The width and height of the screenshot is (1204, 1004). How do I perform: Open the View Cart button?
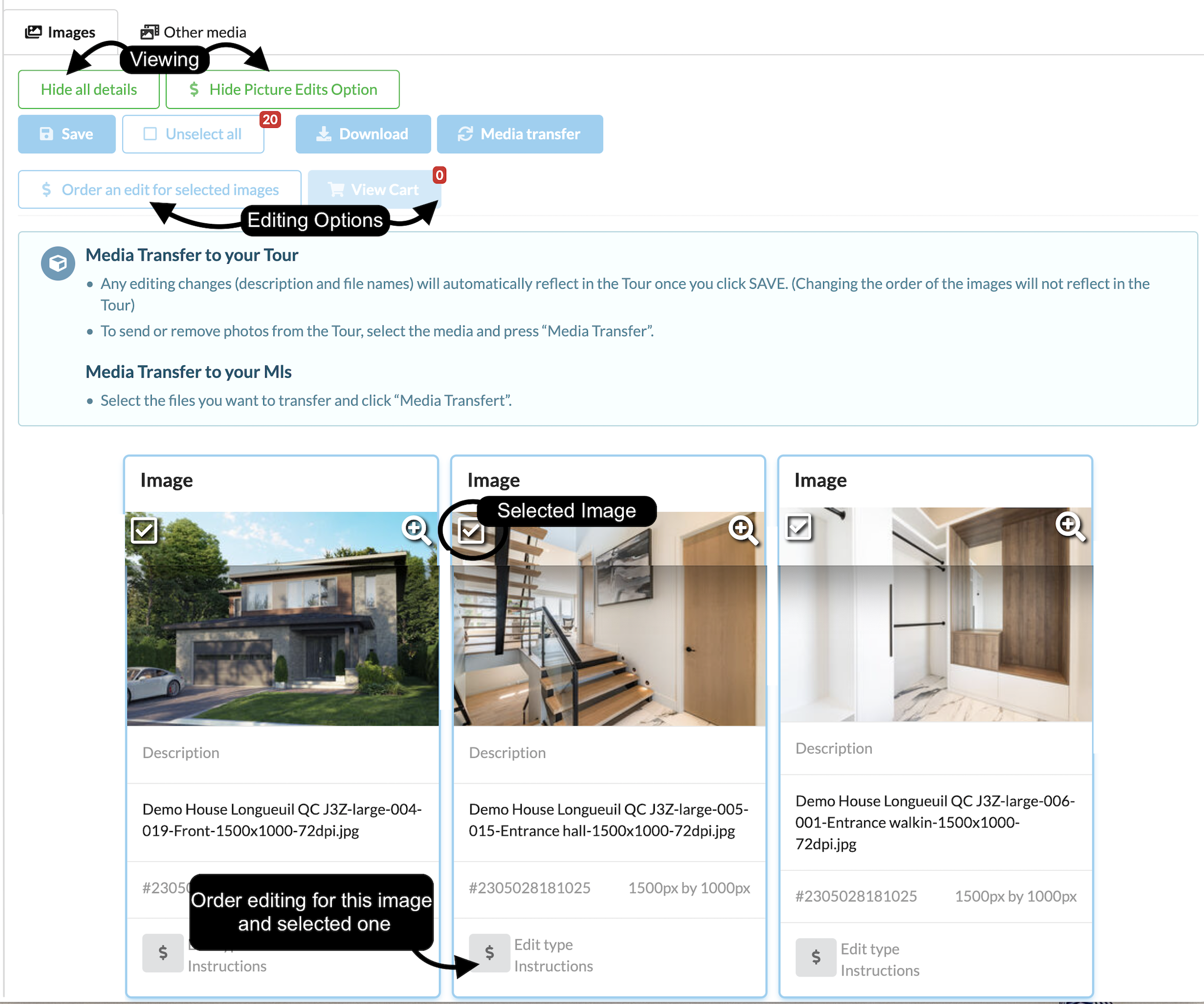(374, 189)
